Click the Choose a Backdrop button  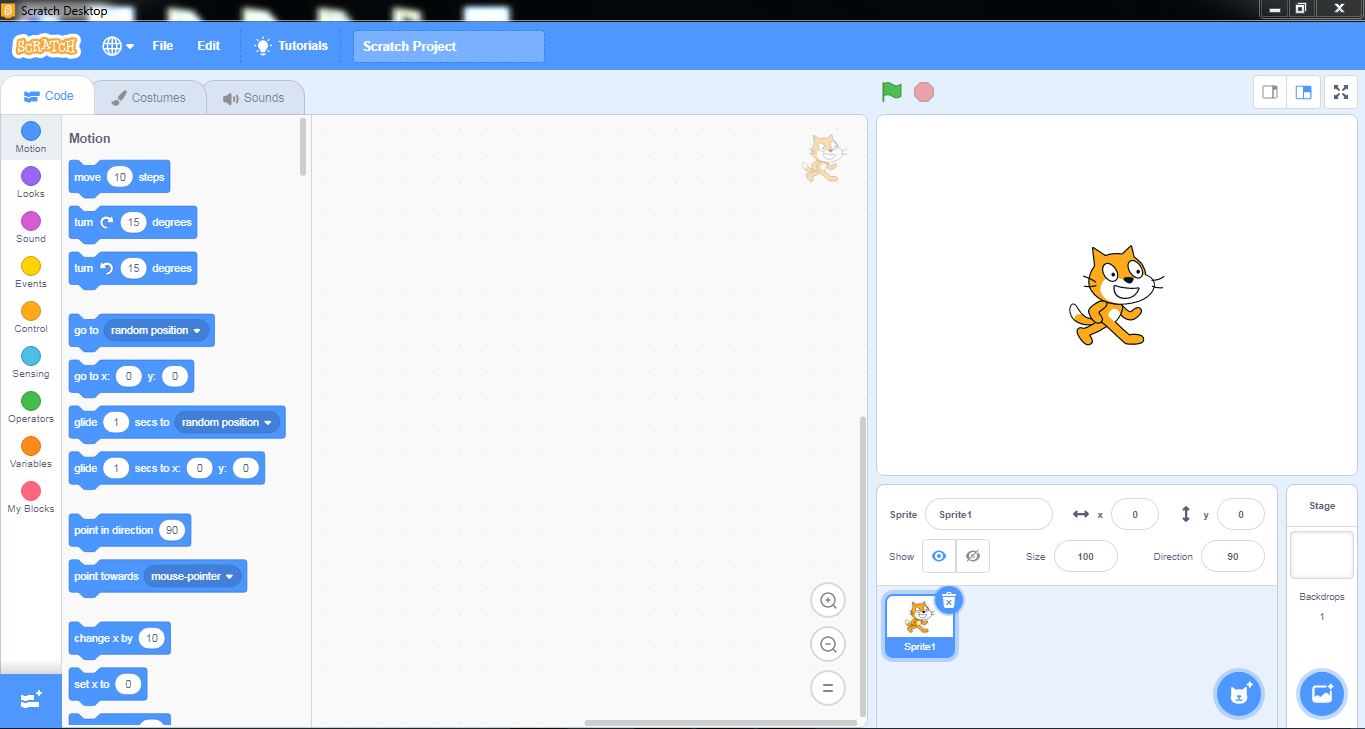1322,694
